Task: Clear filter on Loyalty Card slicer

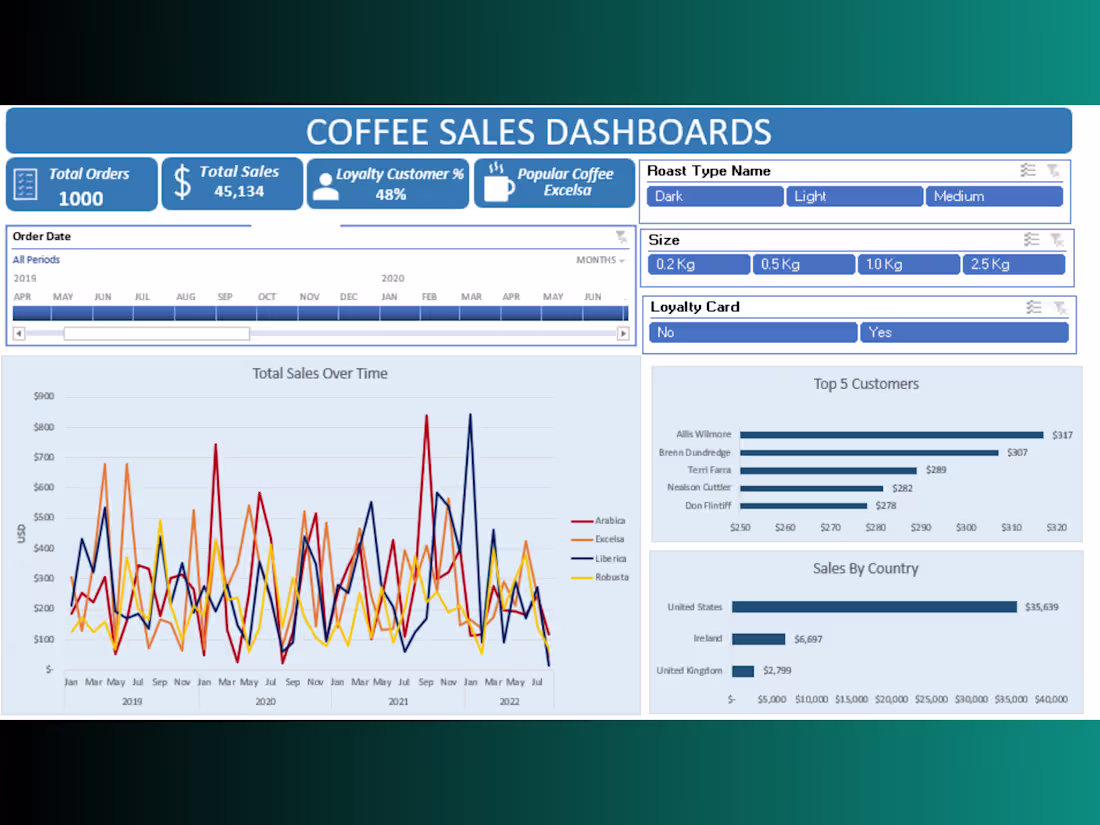Action: tap(1059, 307)
